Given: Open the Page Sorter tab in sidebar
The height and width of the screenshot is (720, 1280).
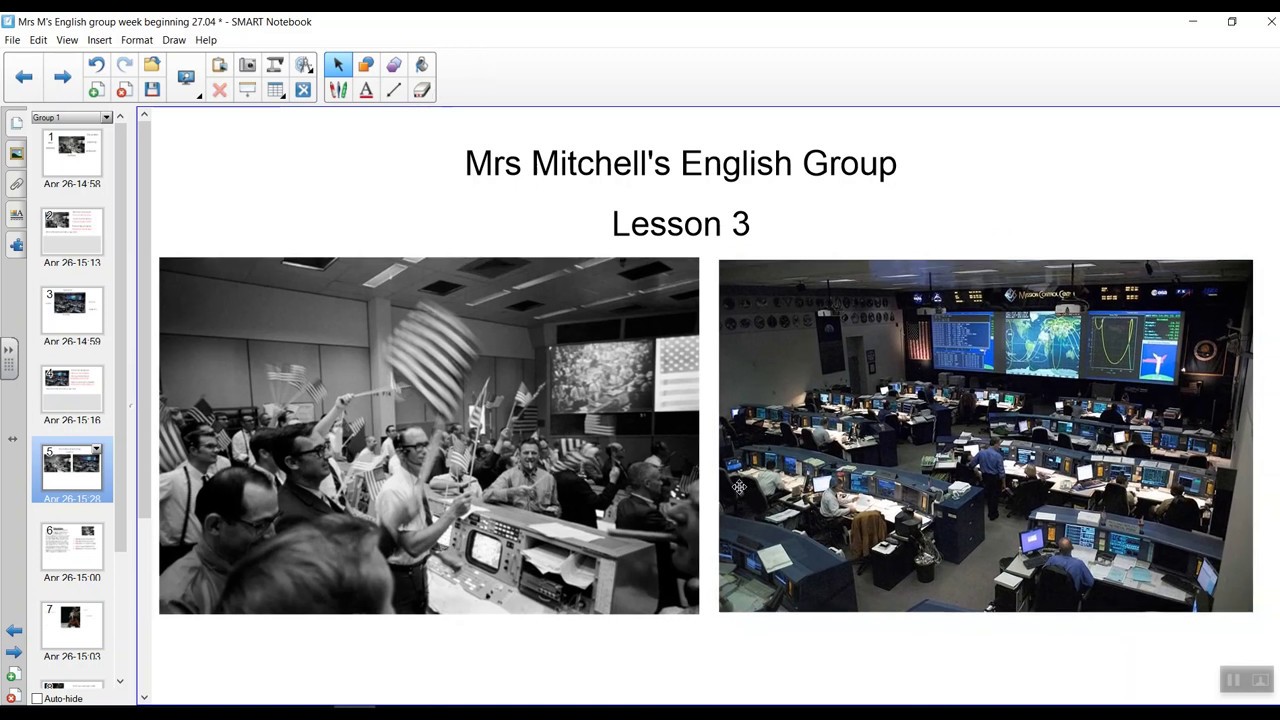Looking at the screenshot, I should tap(16, 123).
